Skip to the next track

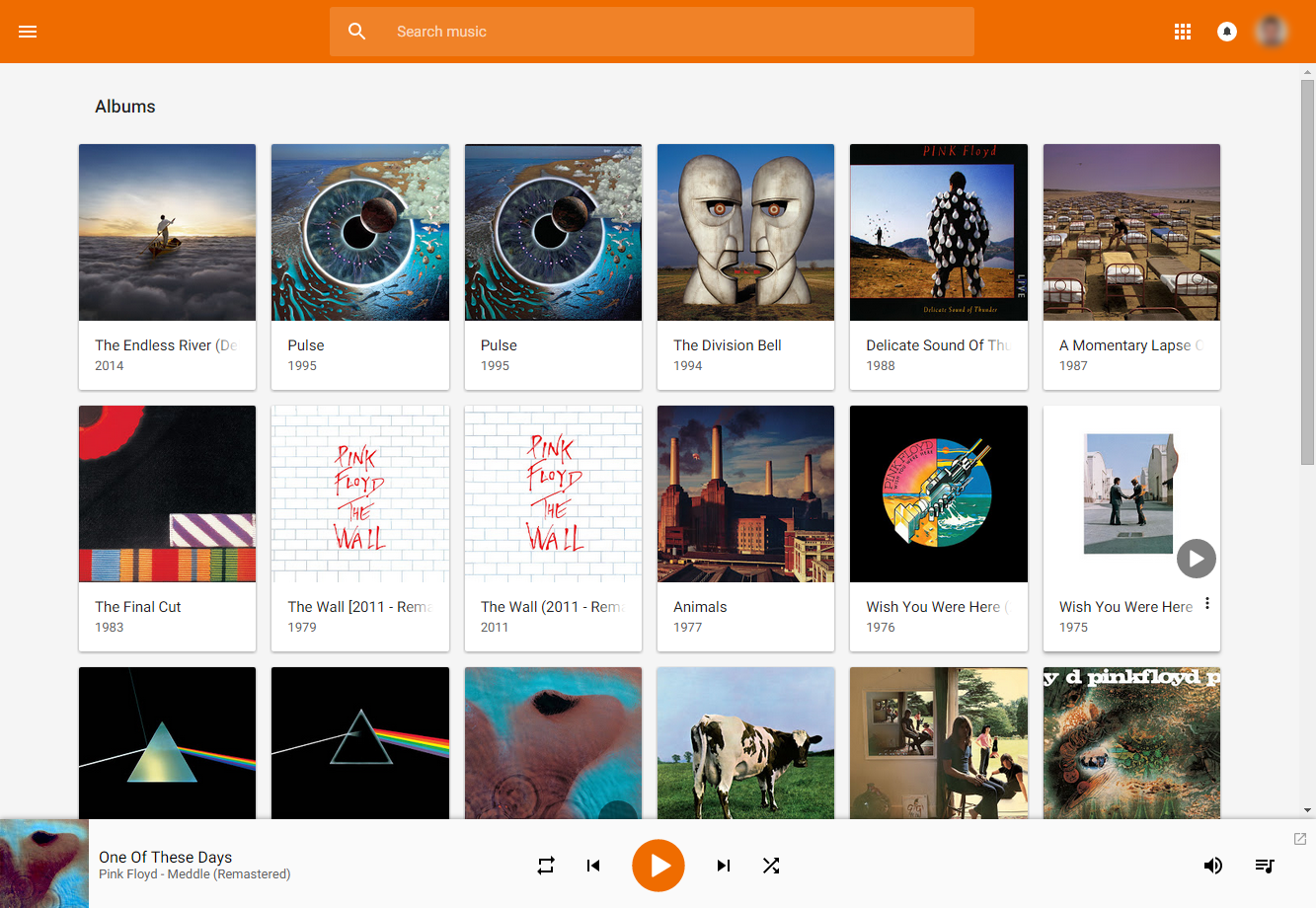(x=724, y=866)
